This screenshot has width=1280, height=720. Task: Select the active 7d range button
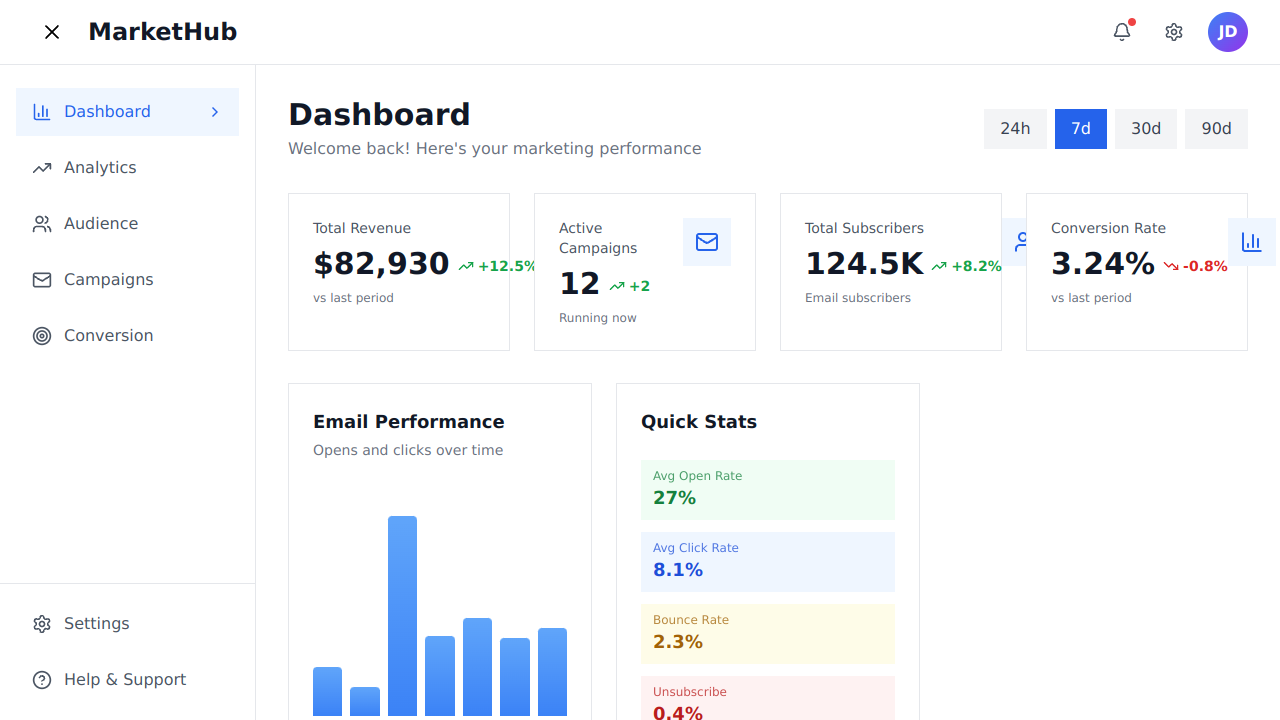pyautogui.click(x=1080, y=129)
